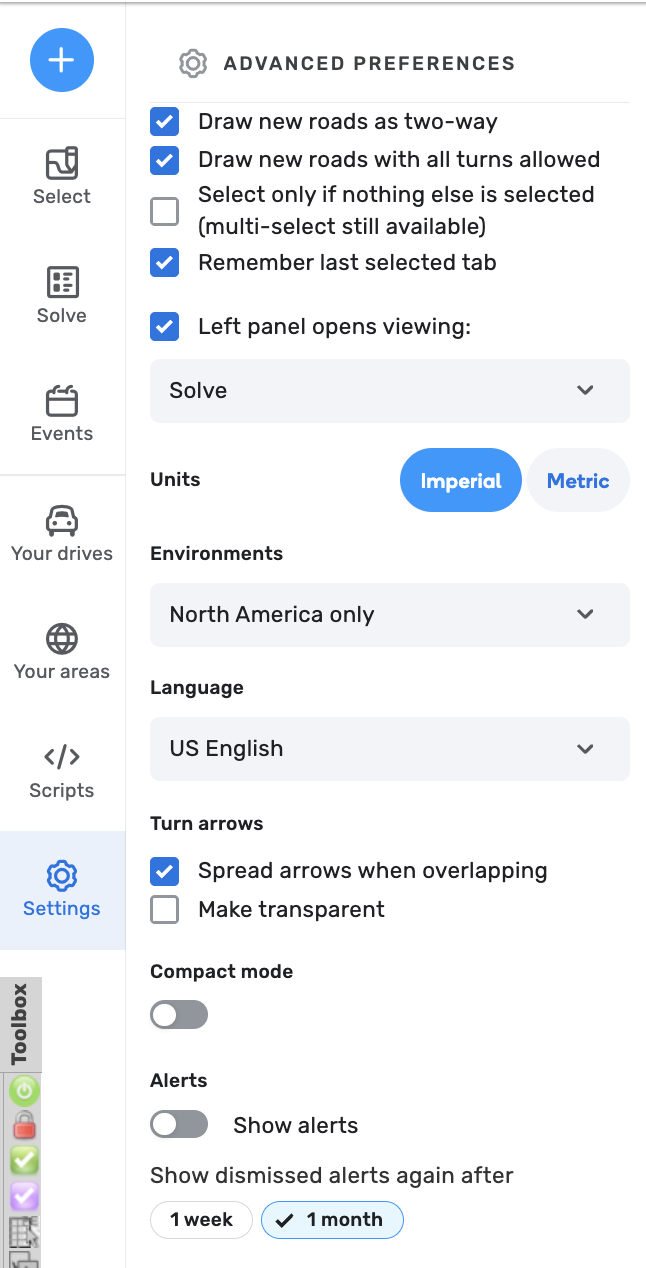646x1268 pixels.
Task: Select the 1 week dismissed alerts option
Action: [x=201, y=1220]
